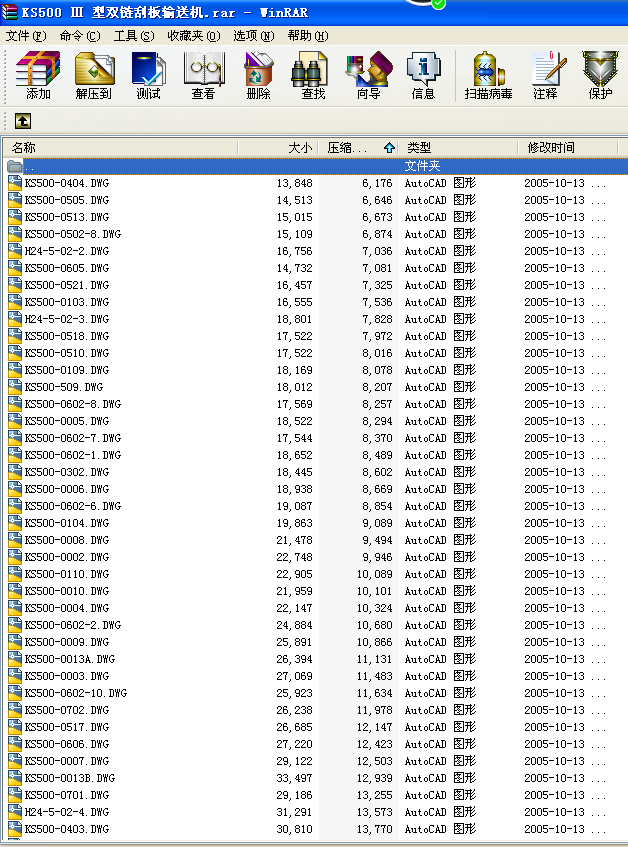Select file KS500-0602-10.DWG
The image size is (628, 847).
point(76,693)
